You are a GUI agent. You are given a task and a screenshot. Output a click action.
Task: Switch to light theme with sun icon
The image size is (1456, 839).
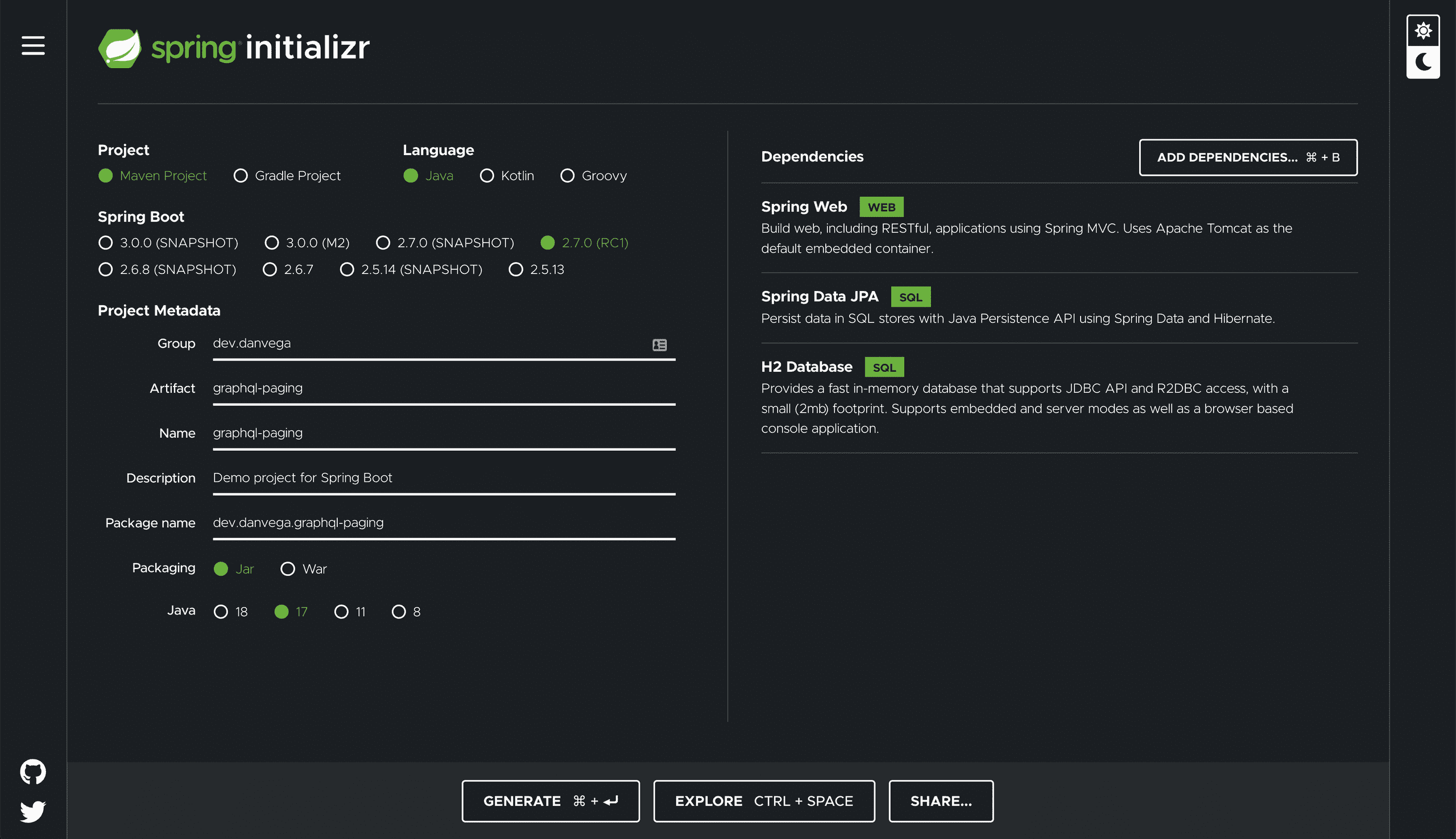click(1423, 31)
